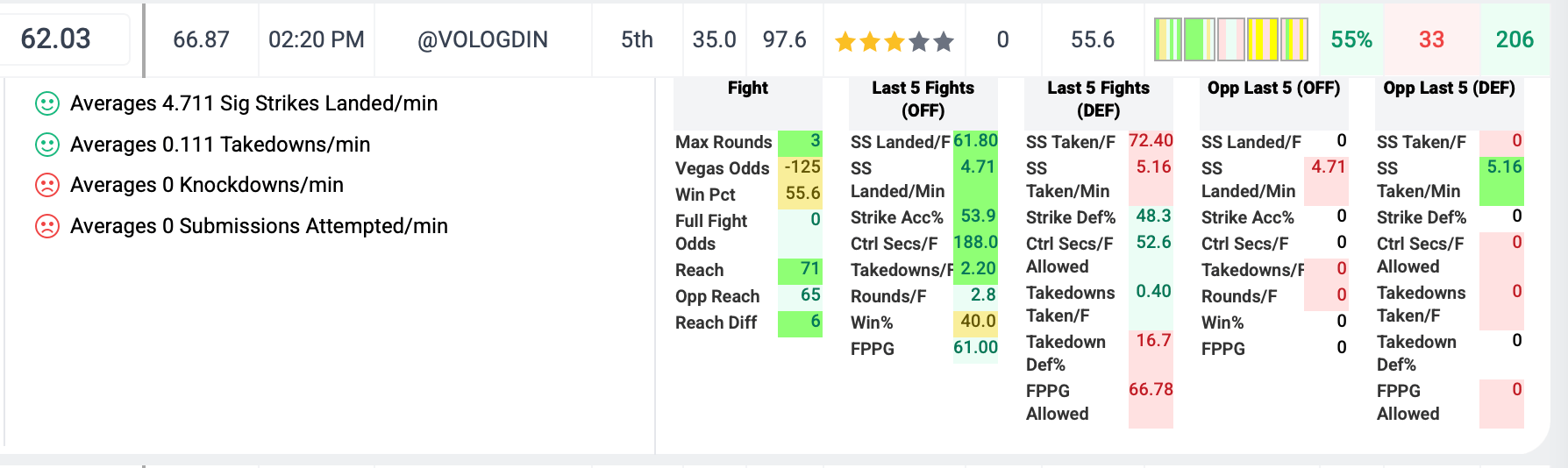The image size is (1568, 468).
Task: Click the yellow-striped fourth heatmap box
Action: pos(1262,39)
